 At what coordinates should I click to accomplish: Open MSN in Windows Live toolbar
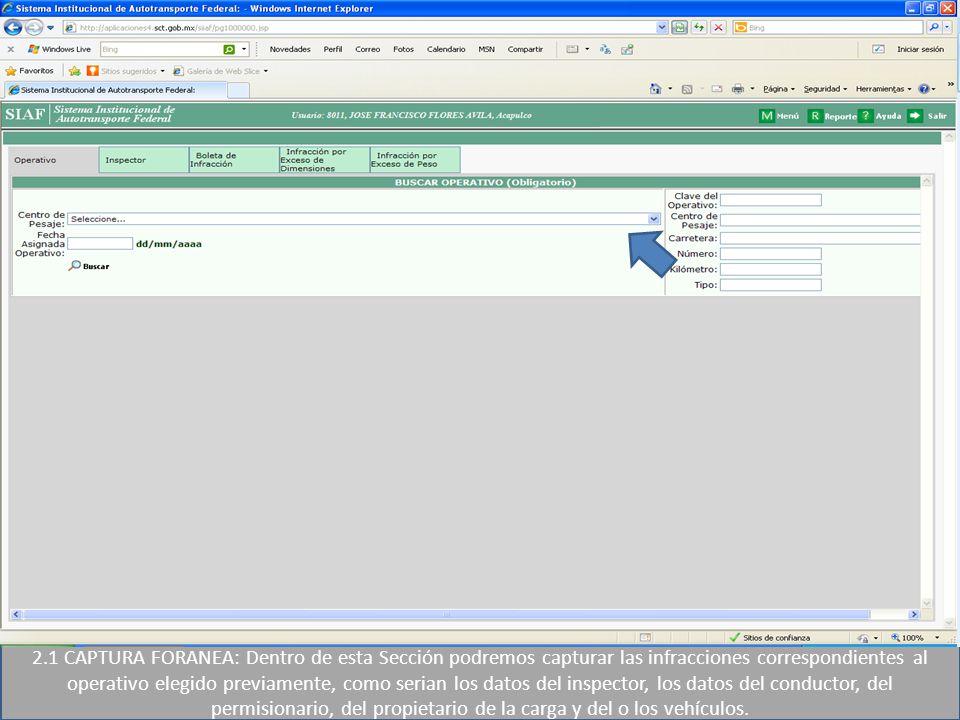coord(486,49)
